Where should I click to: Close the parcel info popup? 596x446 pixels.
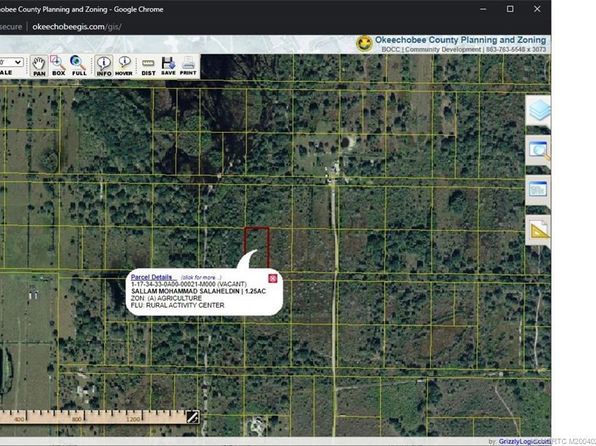[x=273, y=278]
